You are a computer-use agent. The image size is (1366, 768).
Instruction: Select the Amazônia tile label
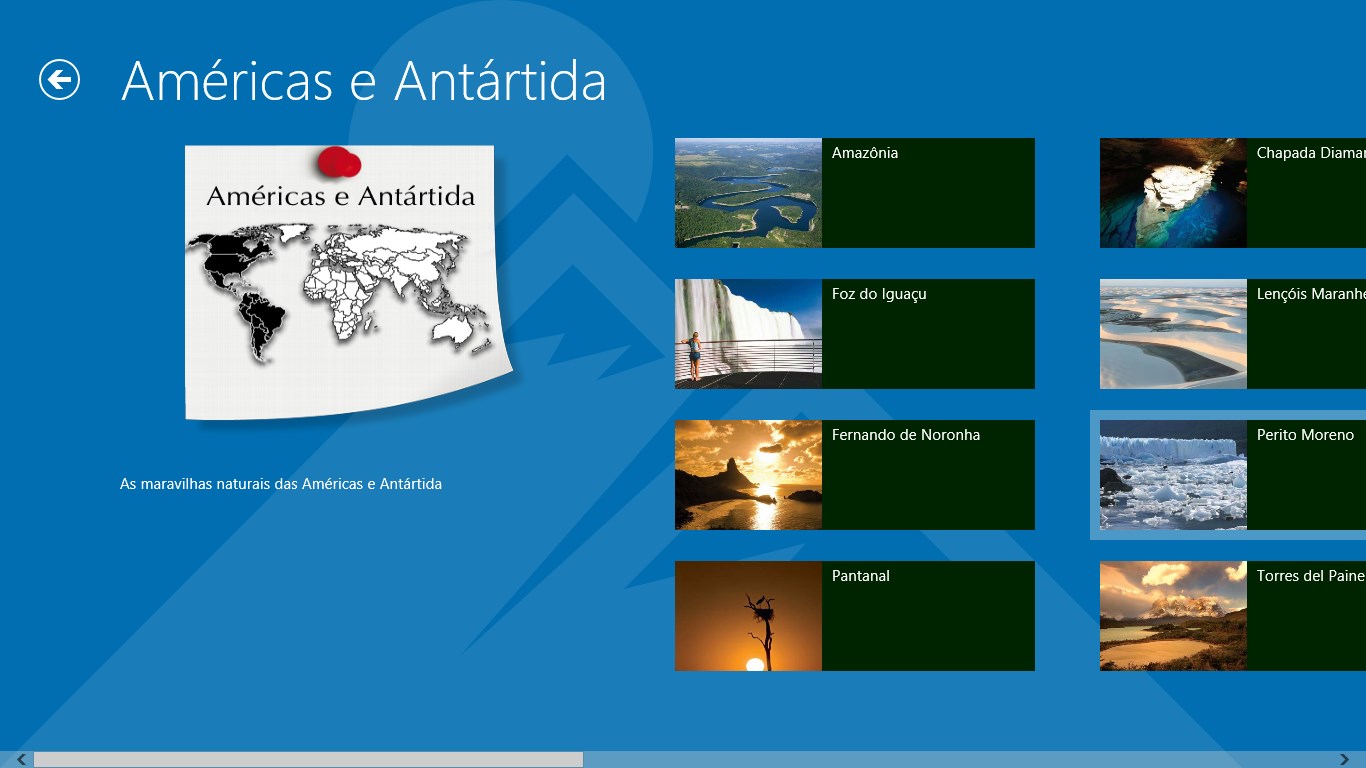[865, 153]
